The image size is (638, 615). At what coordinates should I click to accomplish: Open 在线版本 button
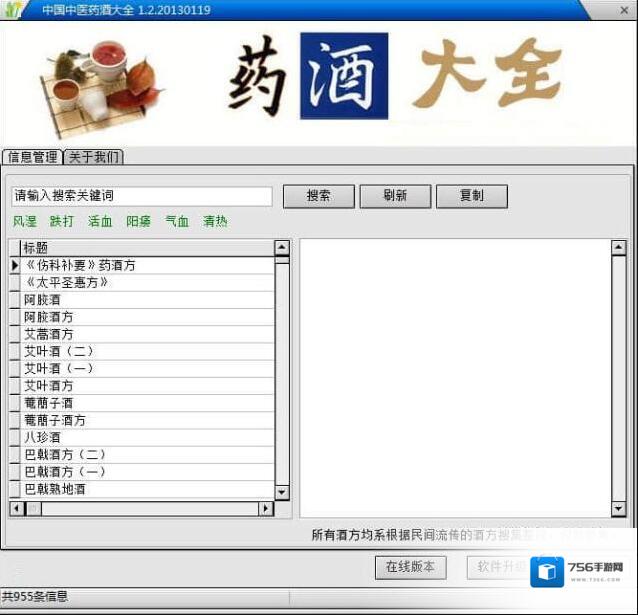(410, 567)
